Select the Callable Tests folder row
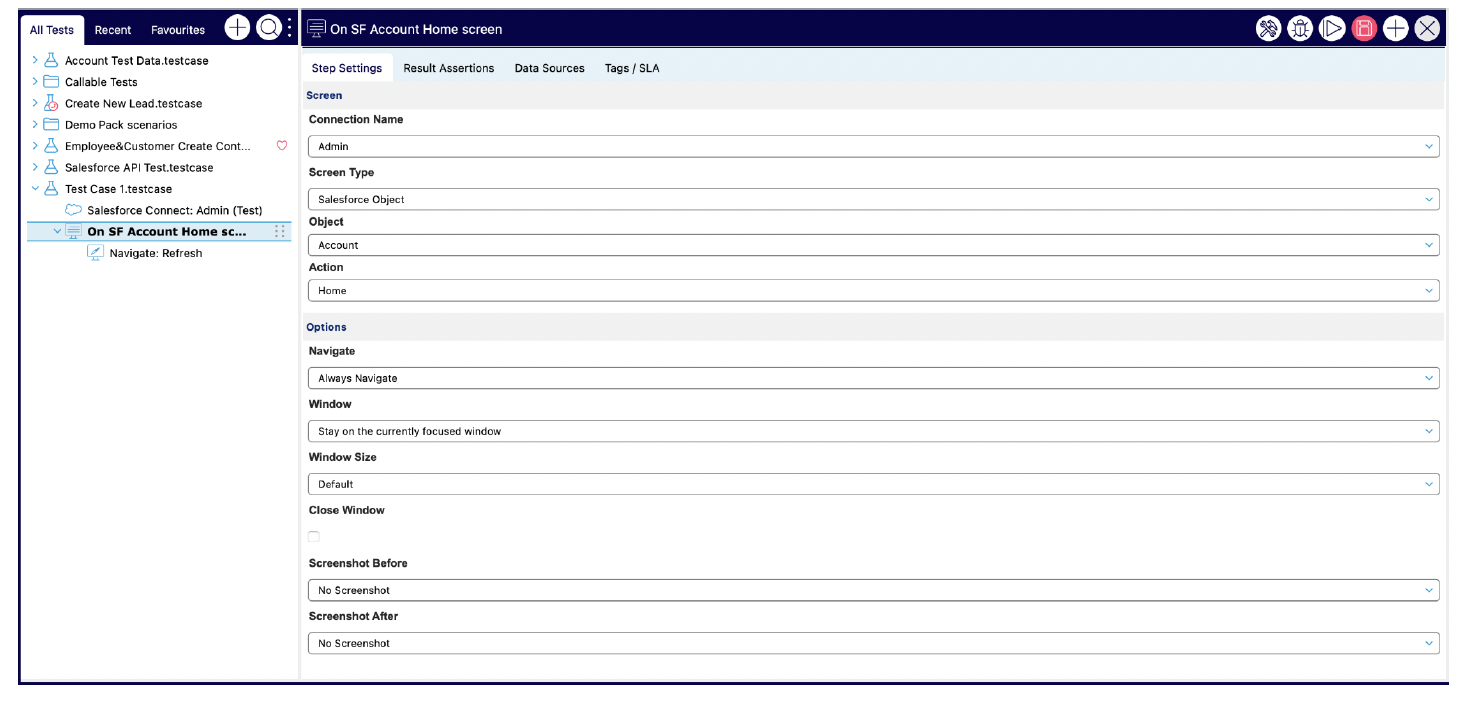 pyautogui.click(x=101, y=82)
